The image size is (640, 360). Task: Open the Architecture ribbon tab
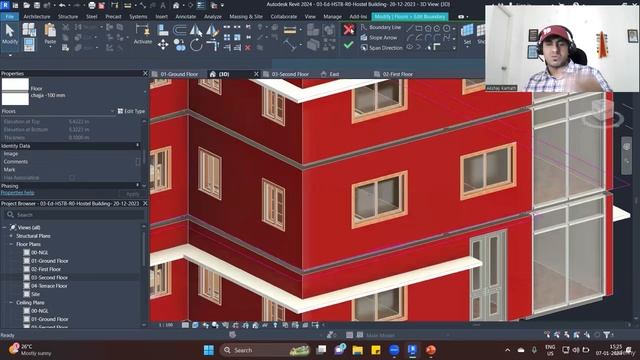coord(37,17)
